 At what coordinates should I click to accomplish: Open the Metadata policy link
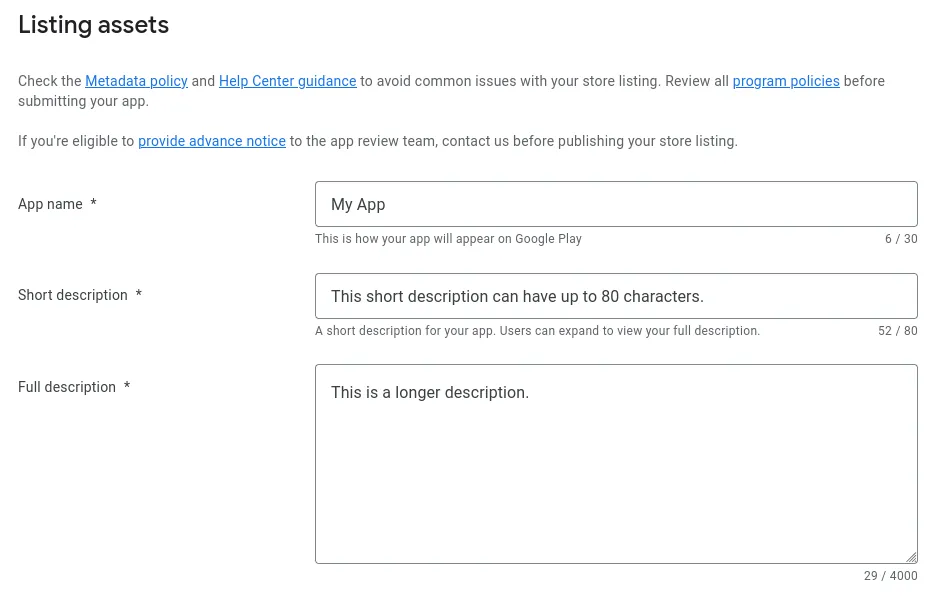136,81
